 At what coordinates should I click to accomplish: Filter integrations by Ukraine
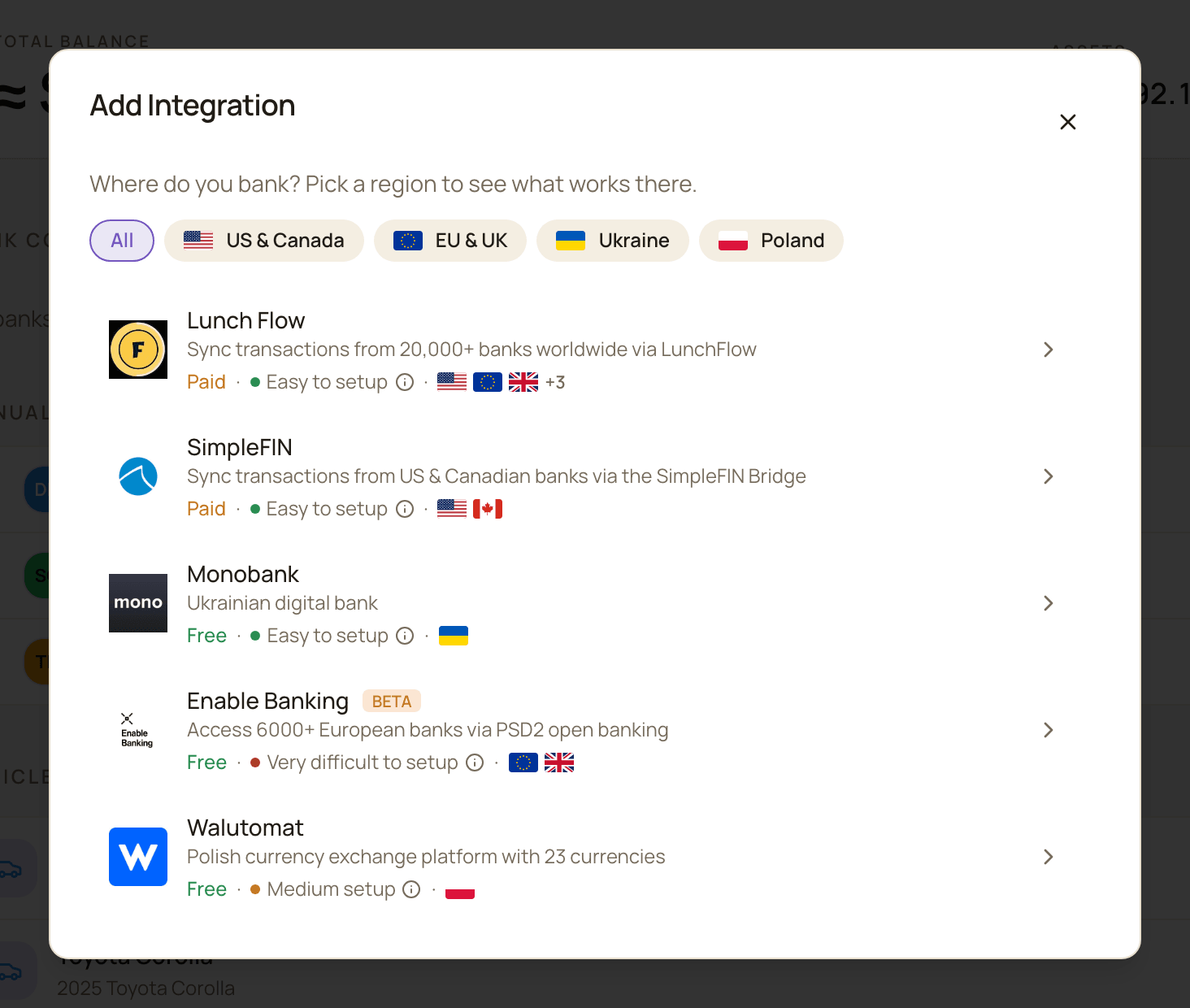613,241
